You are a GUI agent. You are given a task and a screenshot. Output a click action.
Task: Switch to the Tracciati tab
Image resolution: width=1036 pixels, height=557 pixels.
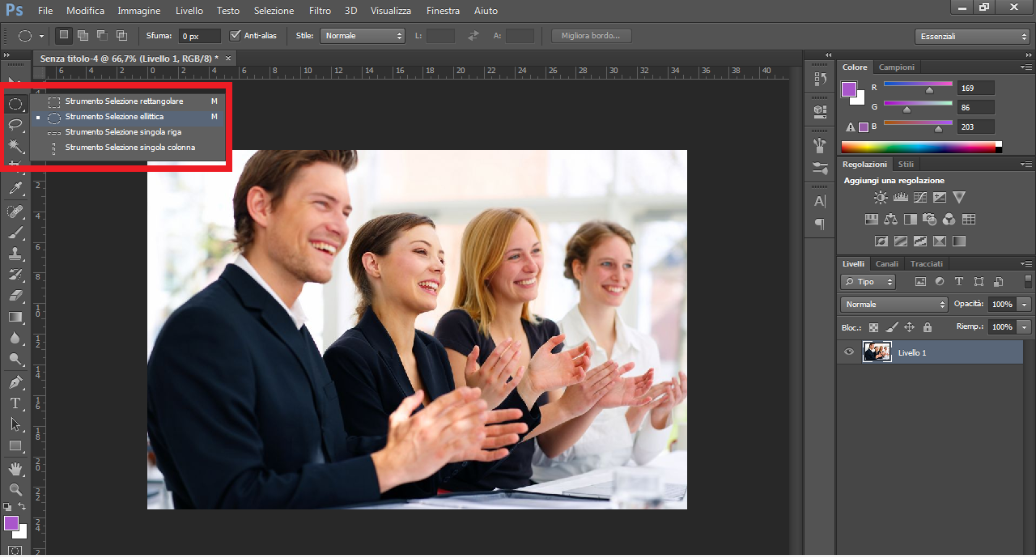tap(926, 264)
